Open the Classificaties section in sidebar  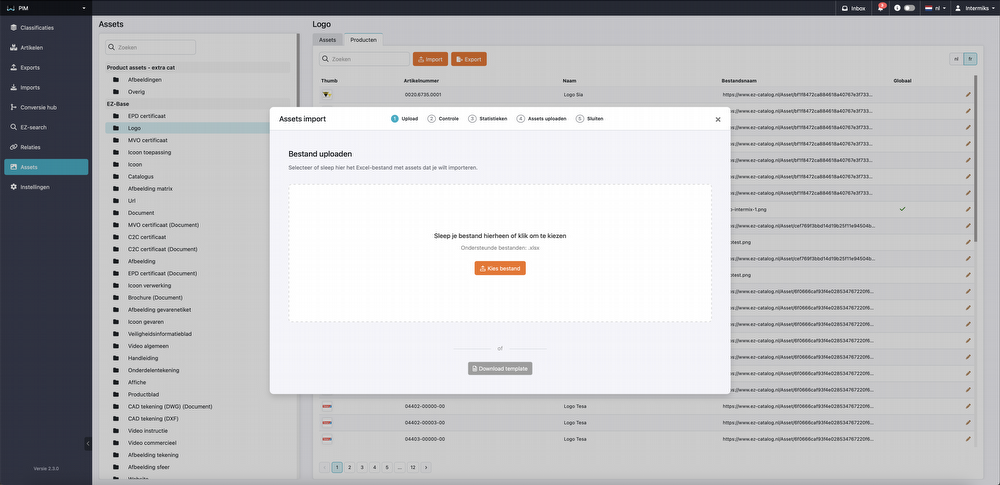click(x=37, y=27)
